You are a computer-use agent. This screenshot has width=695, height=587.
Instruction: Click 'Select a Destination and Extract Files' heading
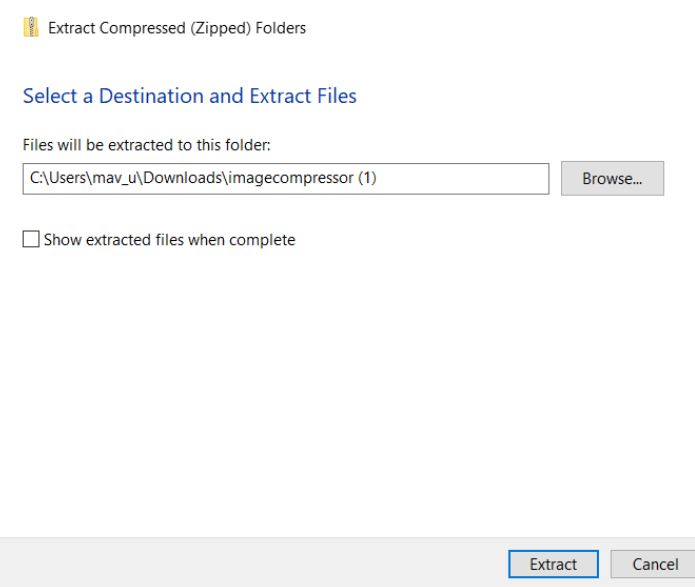190,96
